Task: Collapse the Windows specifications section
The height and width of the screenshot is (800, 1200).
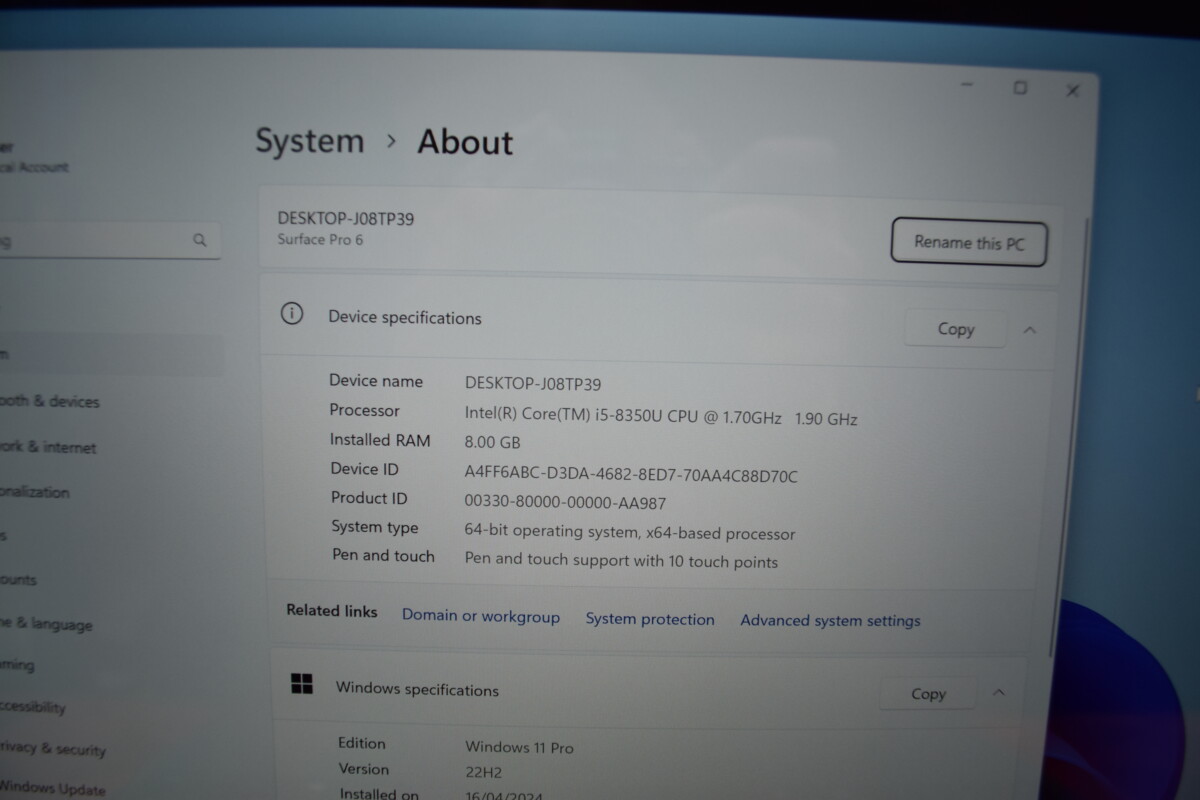Action: click(998, 692)
